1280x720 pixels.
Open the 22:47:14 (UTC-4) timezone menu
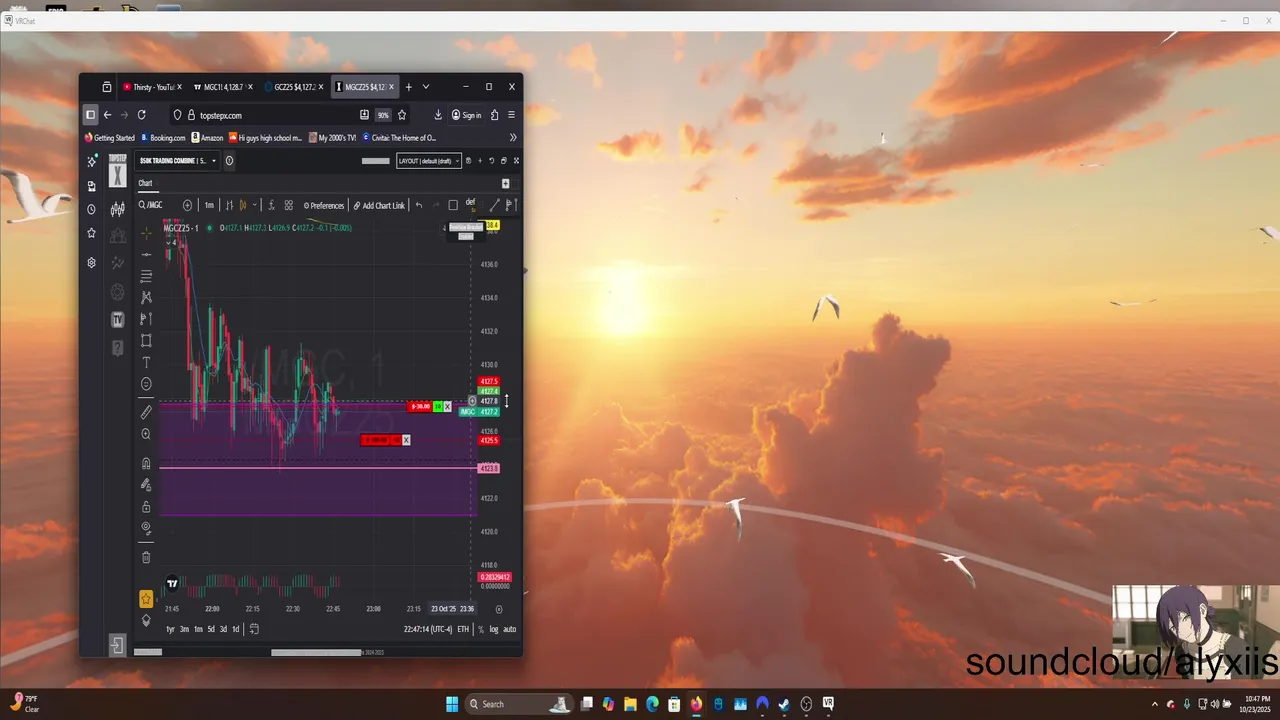click(428, 629)
